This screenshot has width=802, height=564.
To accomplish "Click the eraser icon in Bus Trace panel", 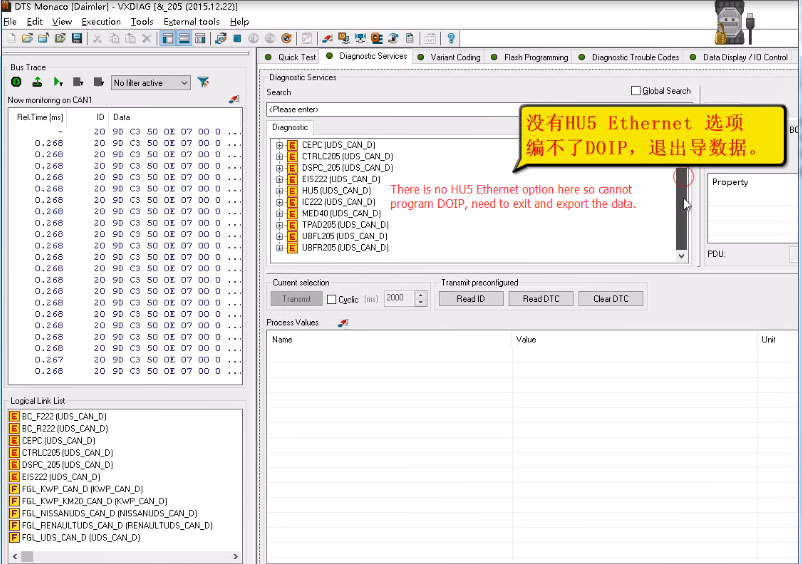I will pyautogui.click(x=234, y=99).
